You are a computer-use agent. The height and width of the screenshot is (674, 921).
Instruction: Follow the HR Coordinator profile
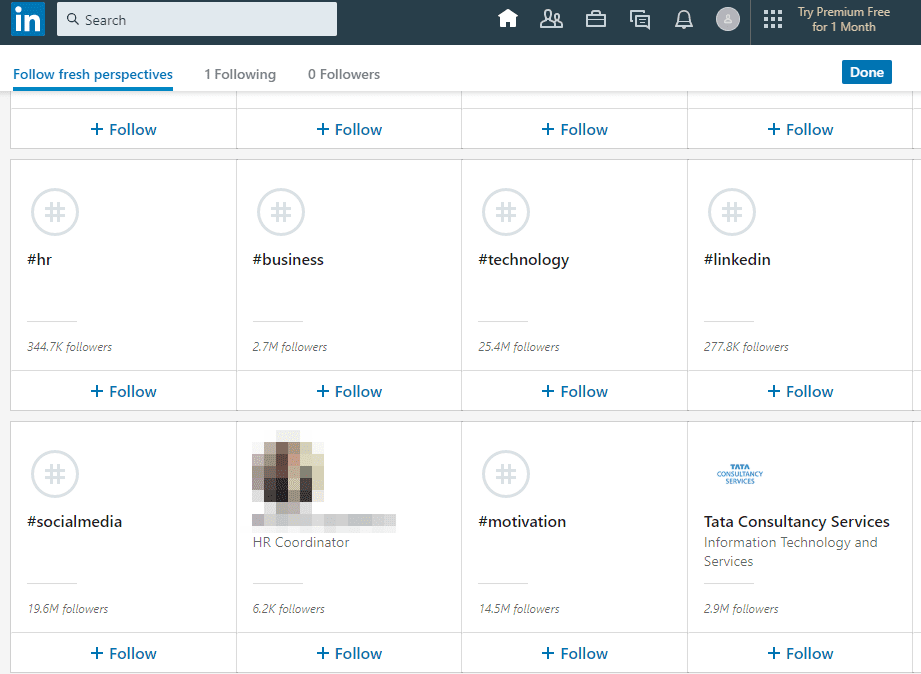pyautogui.click(x=348, y=653)
